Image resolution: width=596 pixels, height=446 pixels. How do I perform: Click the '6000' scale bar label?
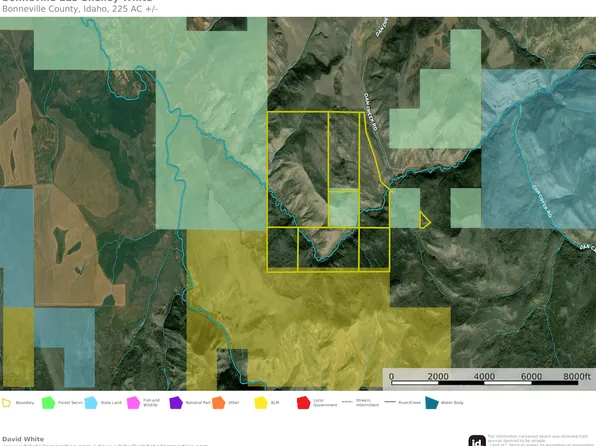[531, 376]
